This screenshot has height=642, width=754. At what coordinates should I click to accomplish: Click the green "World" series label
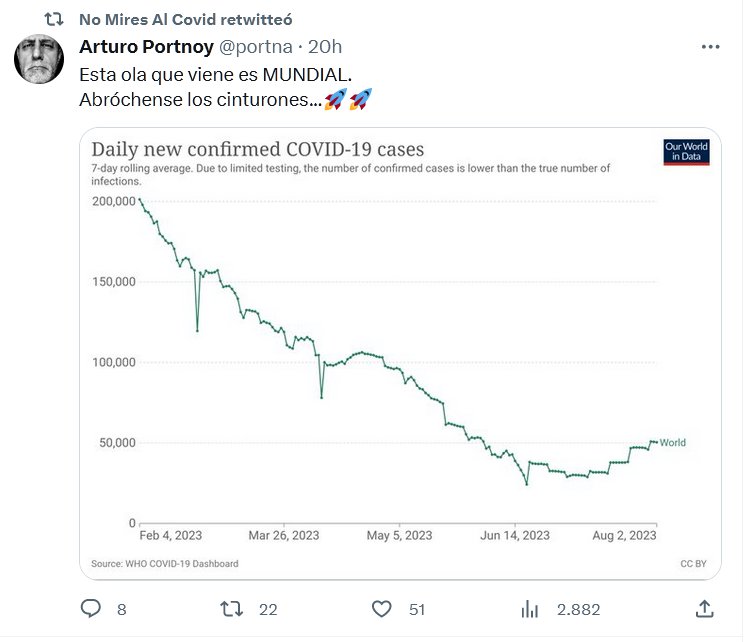point(673,442)
